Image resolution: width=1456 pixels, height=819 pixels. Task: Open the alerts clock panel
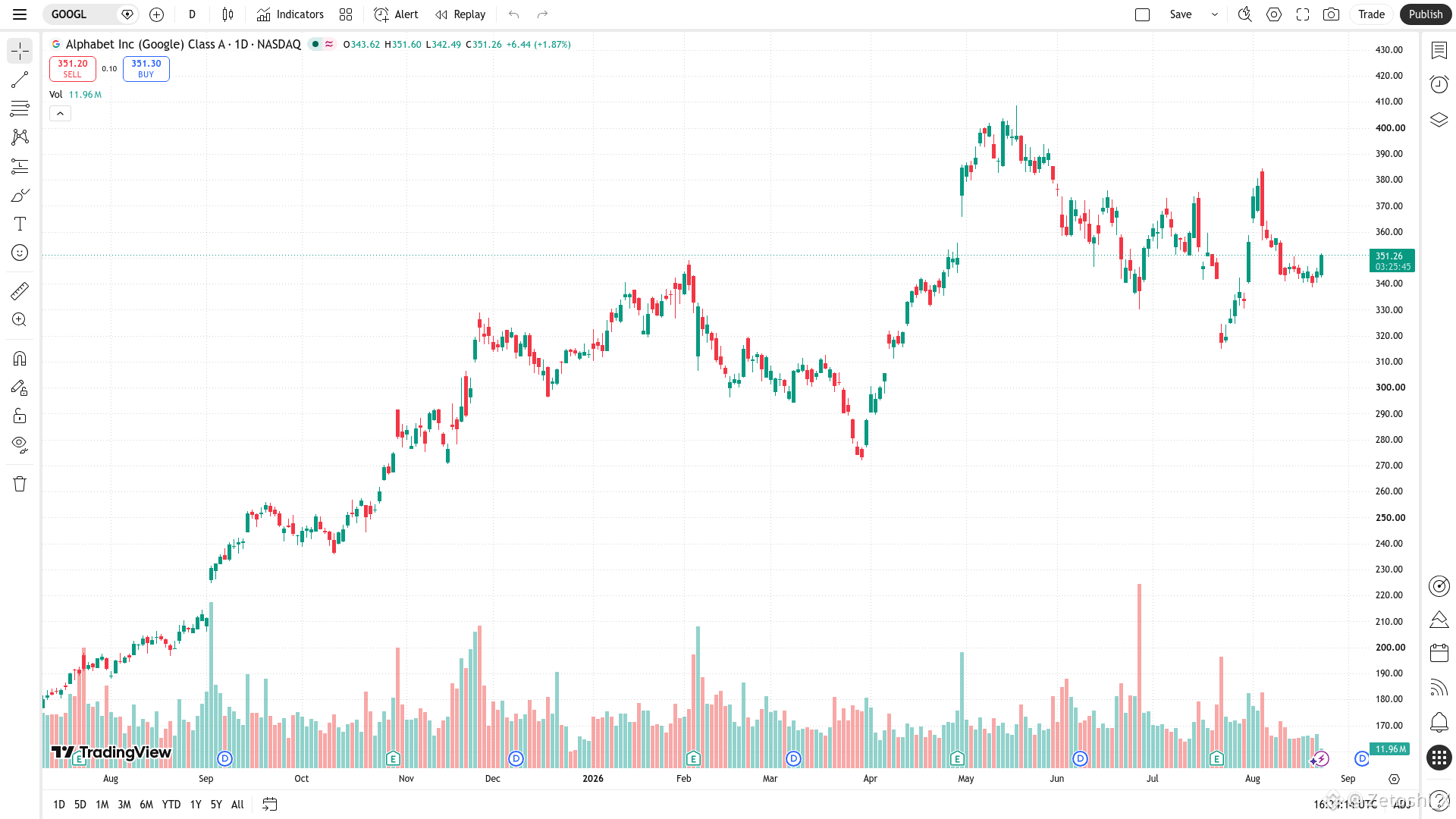(x=1439, y=84)
